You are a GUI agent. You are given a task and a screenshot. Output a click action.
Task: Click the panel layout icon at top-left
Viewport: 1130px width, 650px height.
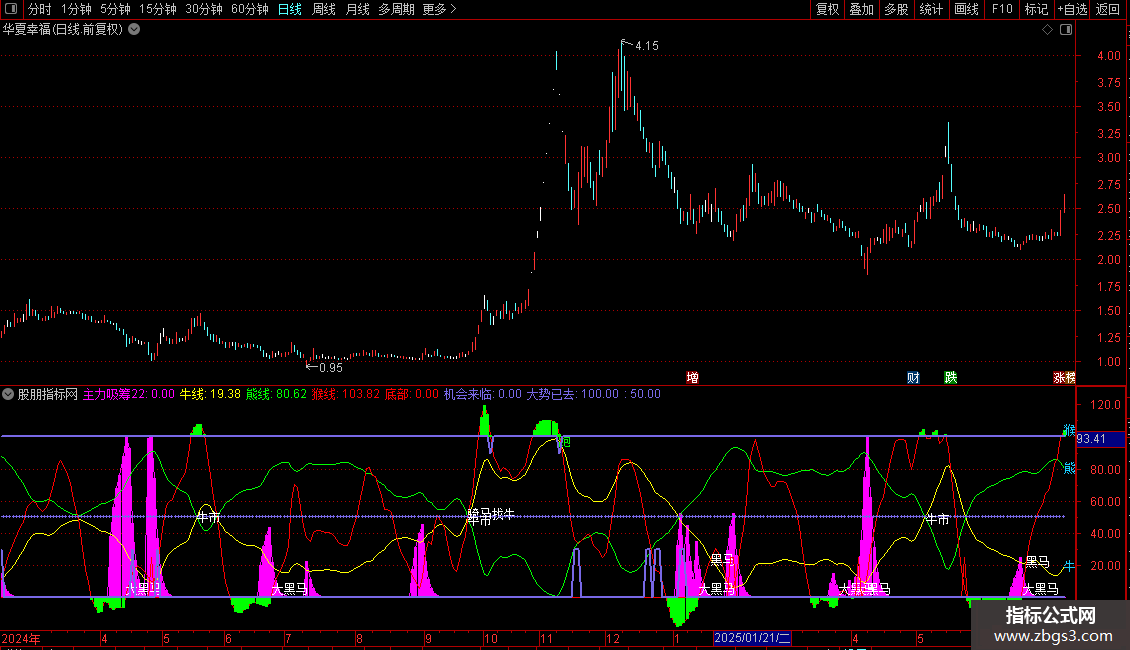[x=11, y=9]
